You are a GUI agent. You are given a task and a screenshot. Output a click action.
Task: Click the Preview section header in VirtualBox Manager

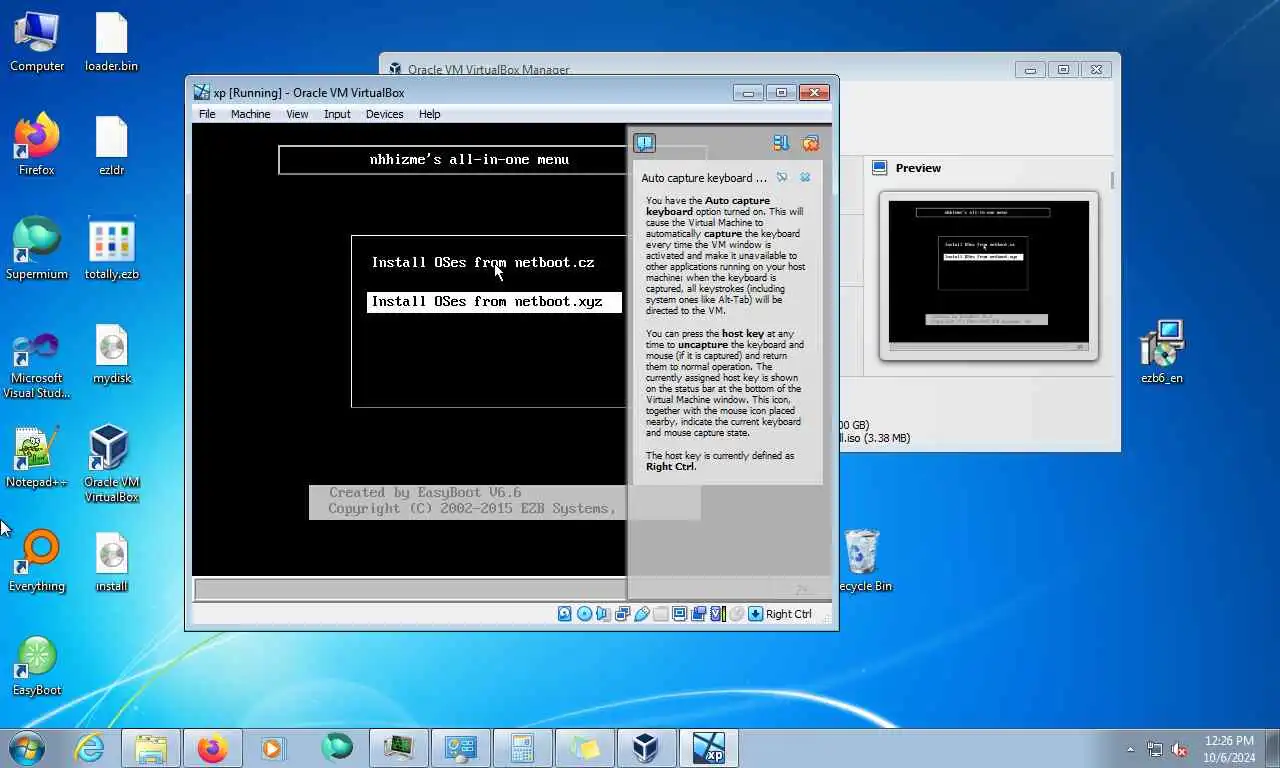click(918, 168)
